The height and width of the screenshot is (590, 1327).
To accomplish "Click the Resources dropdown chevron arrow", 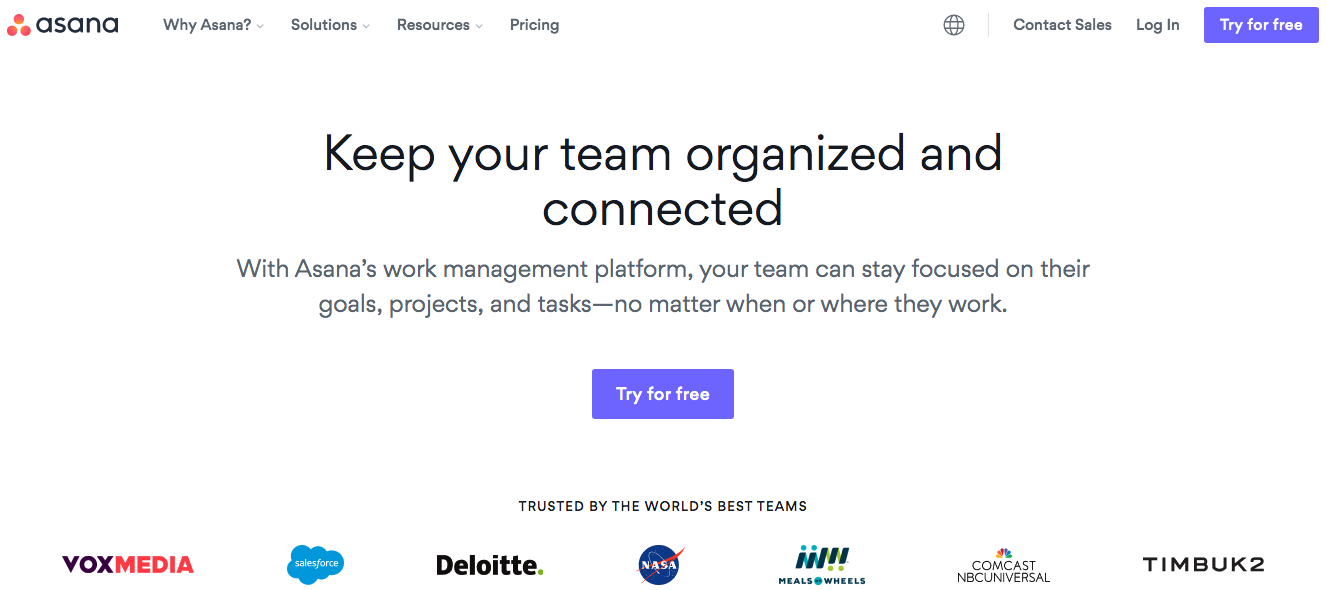I will click(479, 26).
